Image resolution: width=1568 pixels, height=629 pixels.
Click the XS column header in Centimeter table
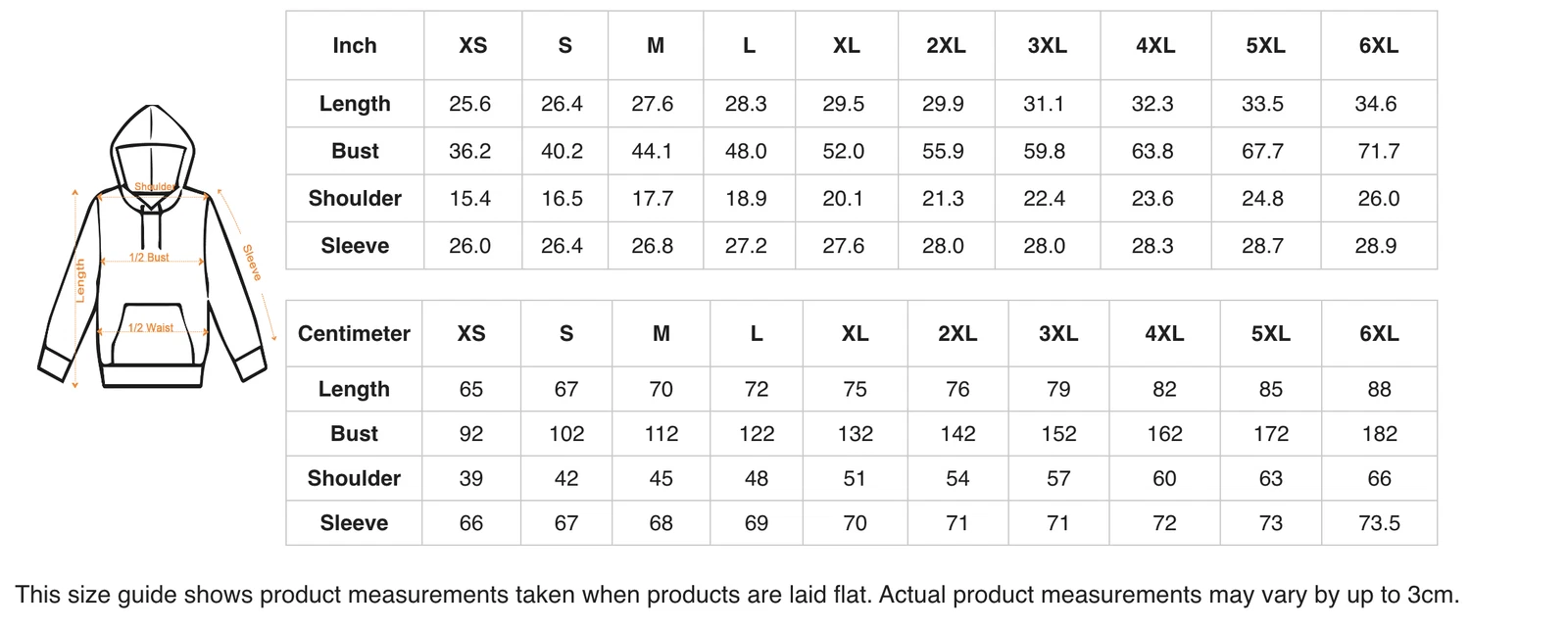(x=471, y=334)
